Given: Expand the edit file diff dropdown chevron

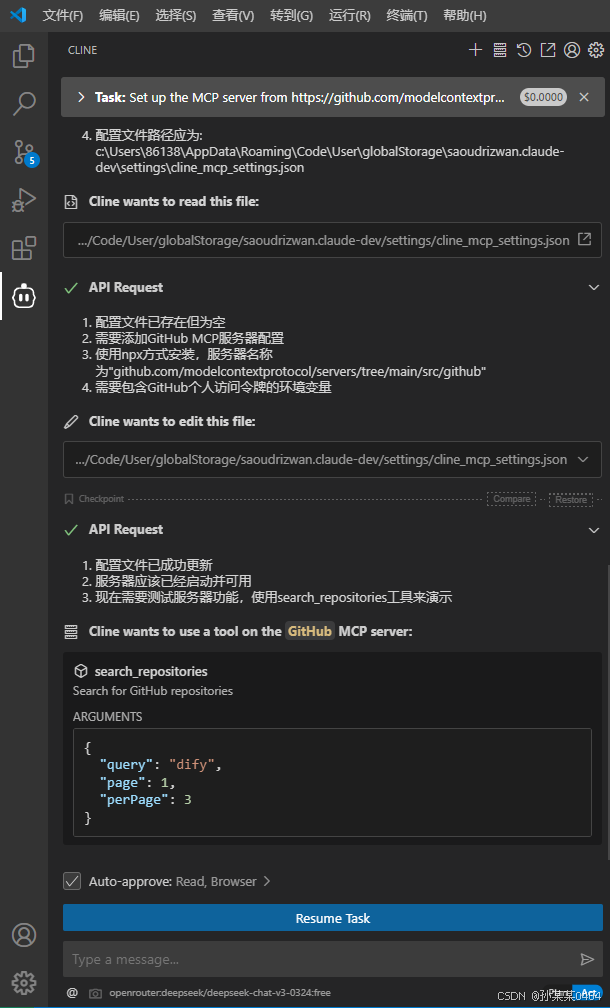Looking at the screenshot, I should 584,460.
